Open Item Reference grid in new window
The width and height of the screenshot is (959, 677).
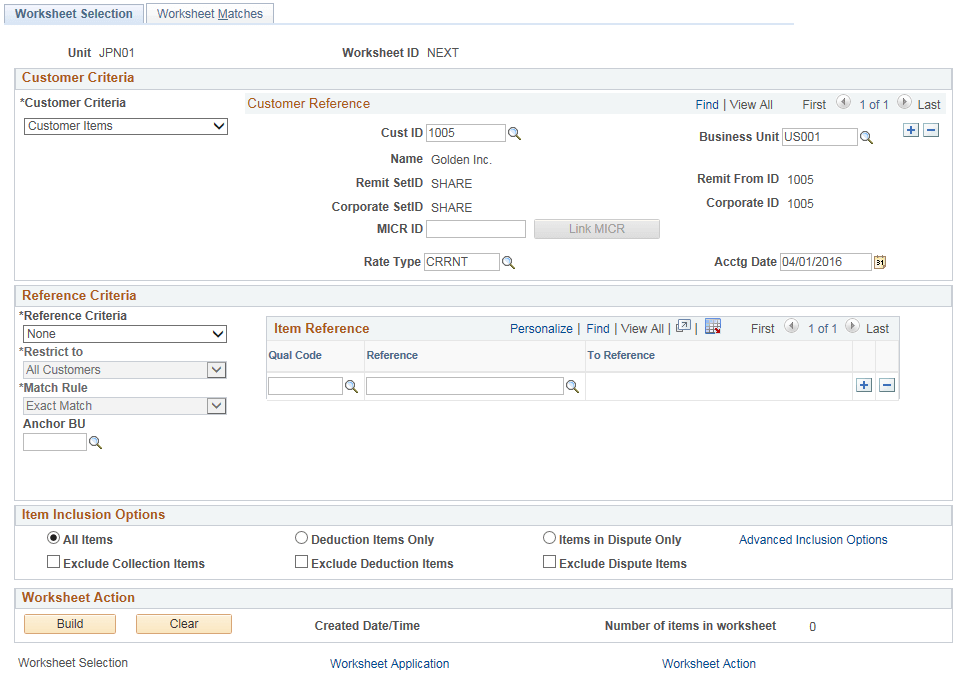685,327
